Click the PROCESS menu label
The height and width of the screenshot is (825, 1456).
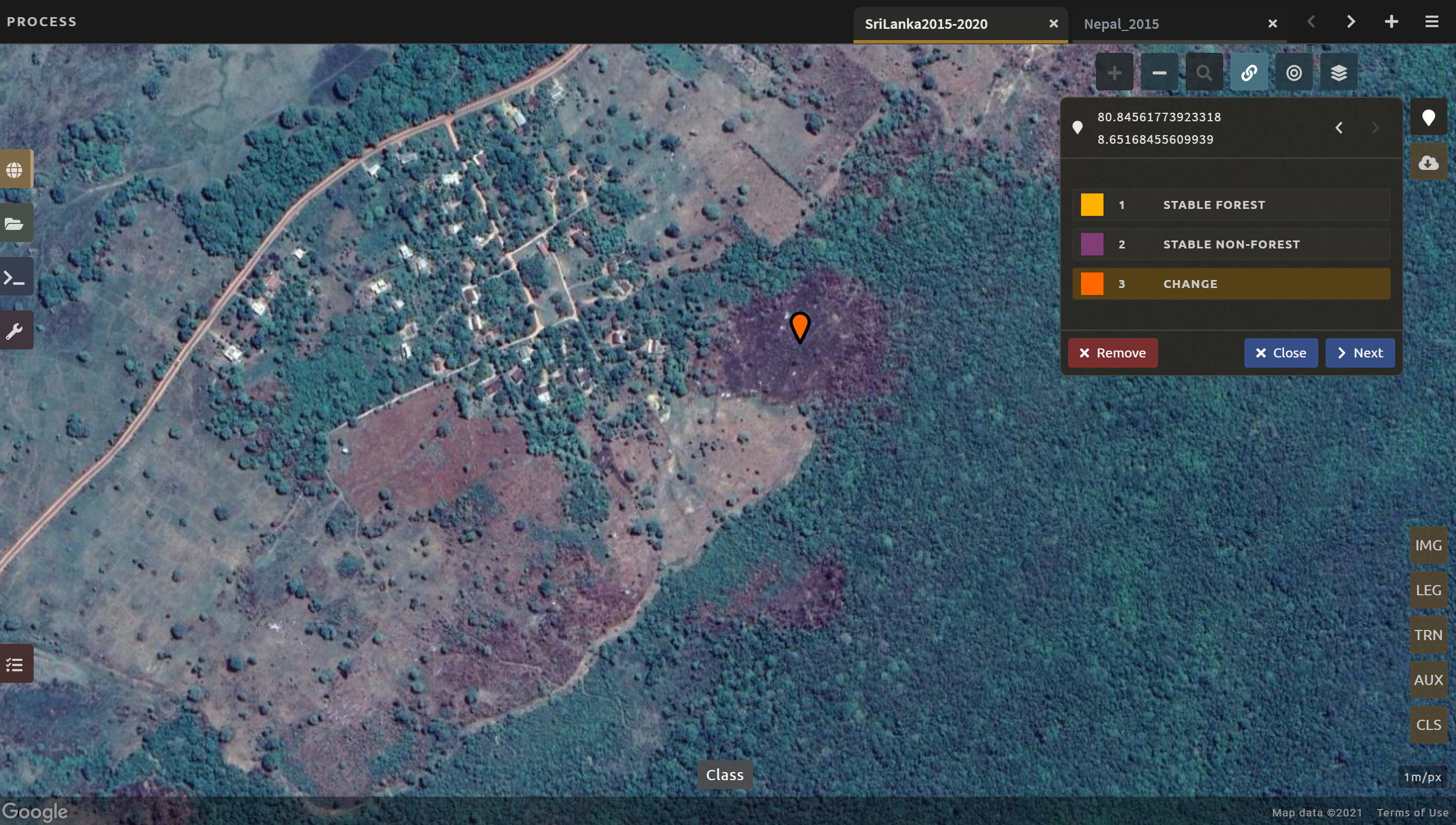(x=41, y=21)
